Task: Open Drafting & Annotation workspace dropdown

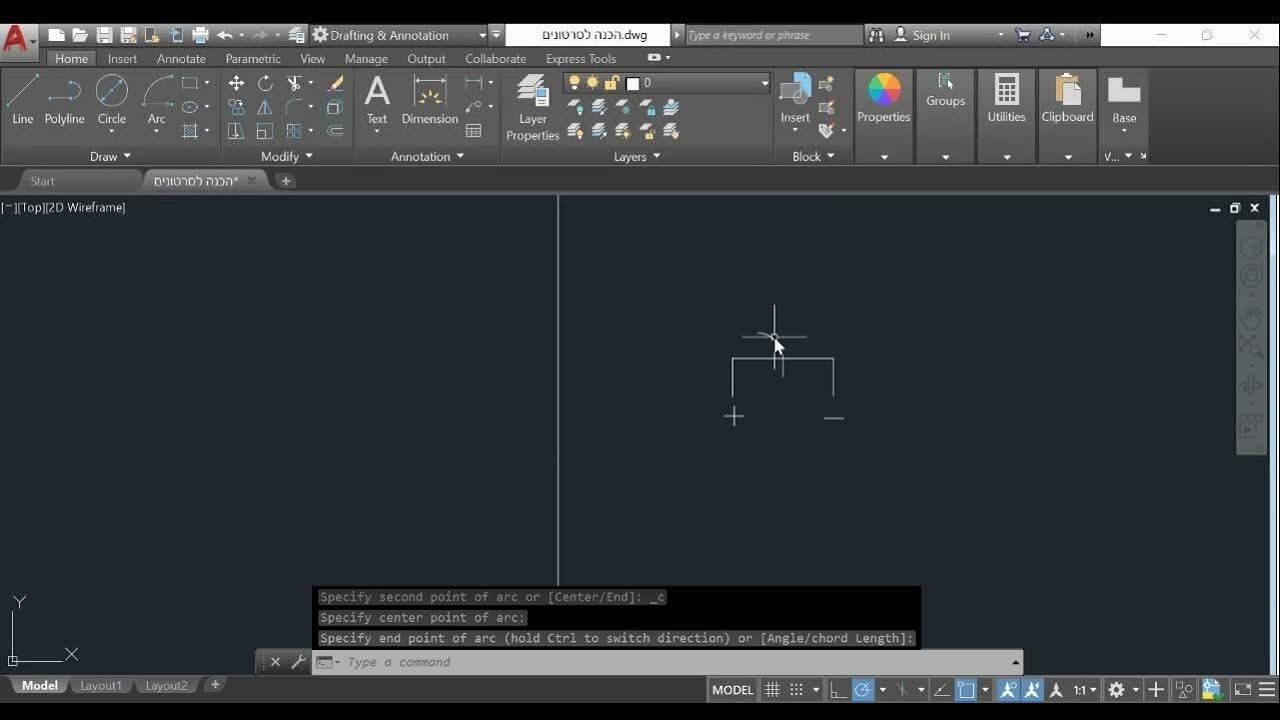Action: click(x=400, y=35)
